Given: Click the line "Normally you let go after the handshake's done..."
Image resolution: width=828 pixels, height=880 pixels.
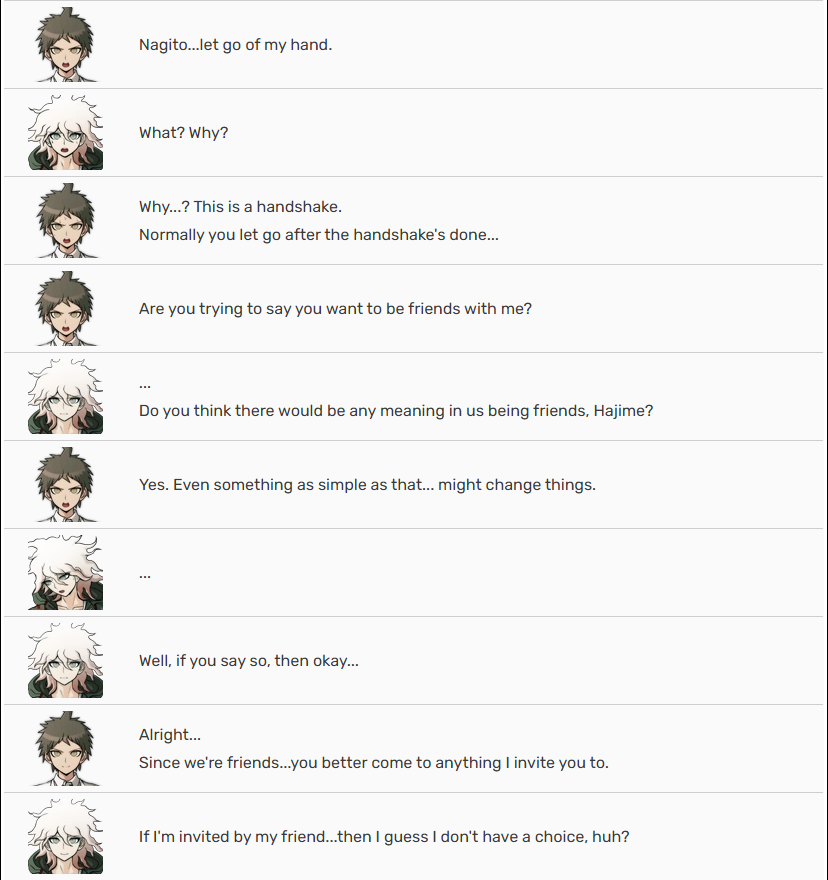Looking at the screenshot, I should 319,235.
